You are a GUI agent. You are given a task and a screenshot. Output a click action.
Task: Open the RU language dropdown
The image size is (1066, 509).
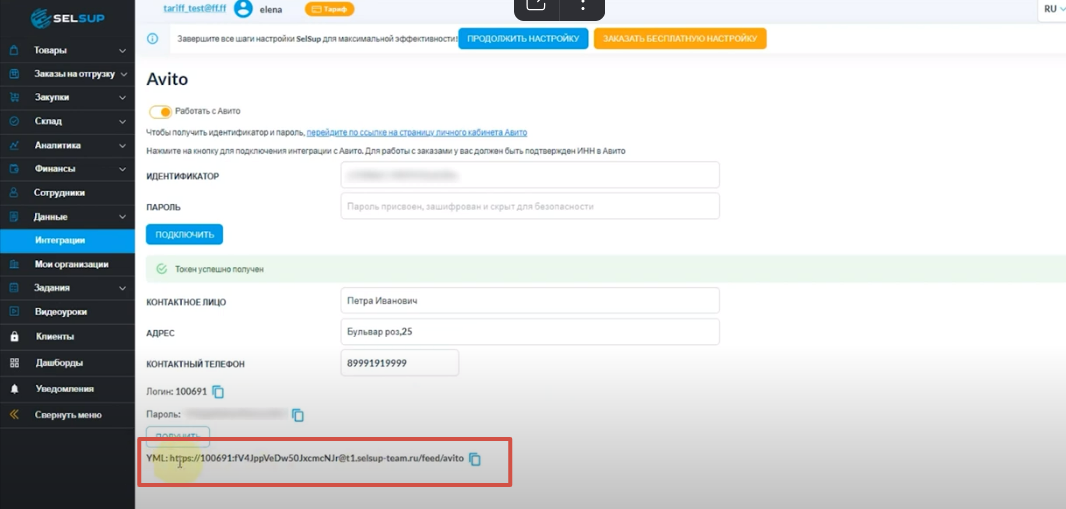tap(1051, 9)
